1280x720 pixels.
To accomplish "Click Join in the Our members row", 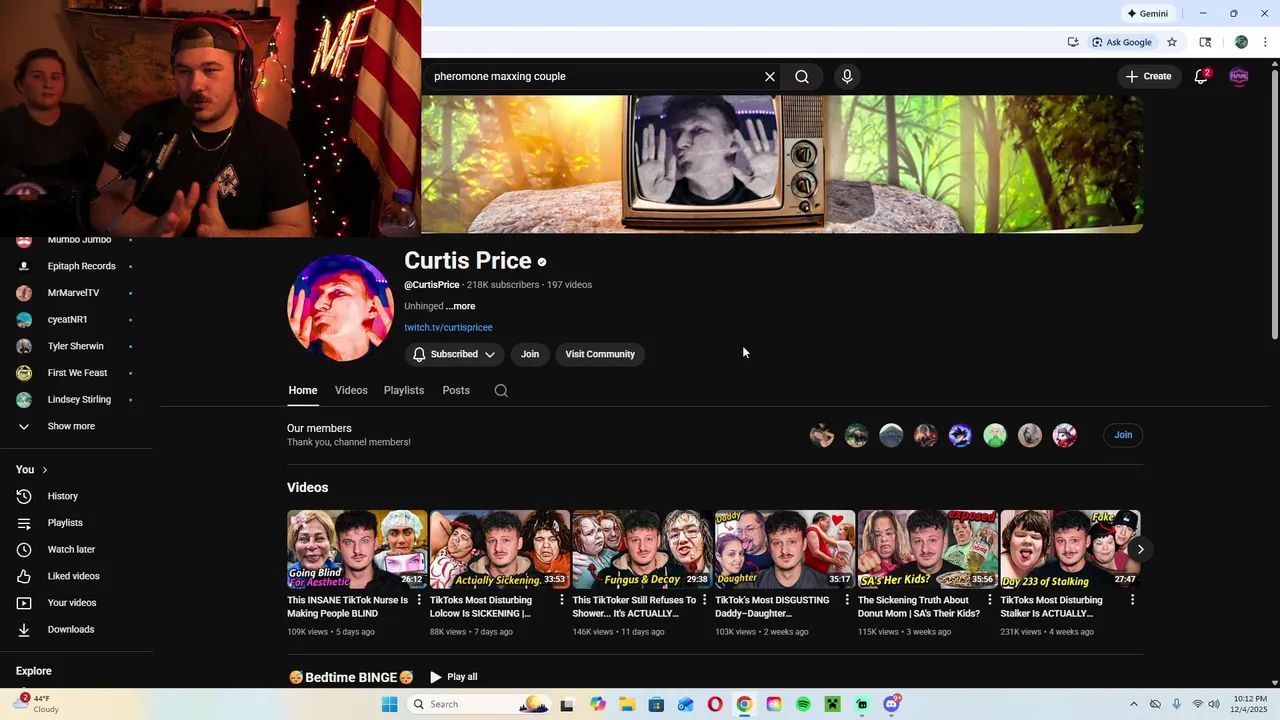I will coord(1123,435).
